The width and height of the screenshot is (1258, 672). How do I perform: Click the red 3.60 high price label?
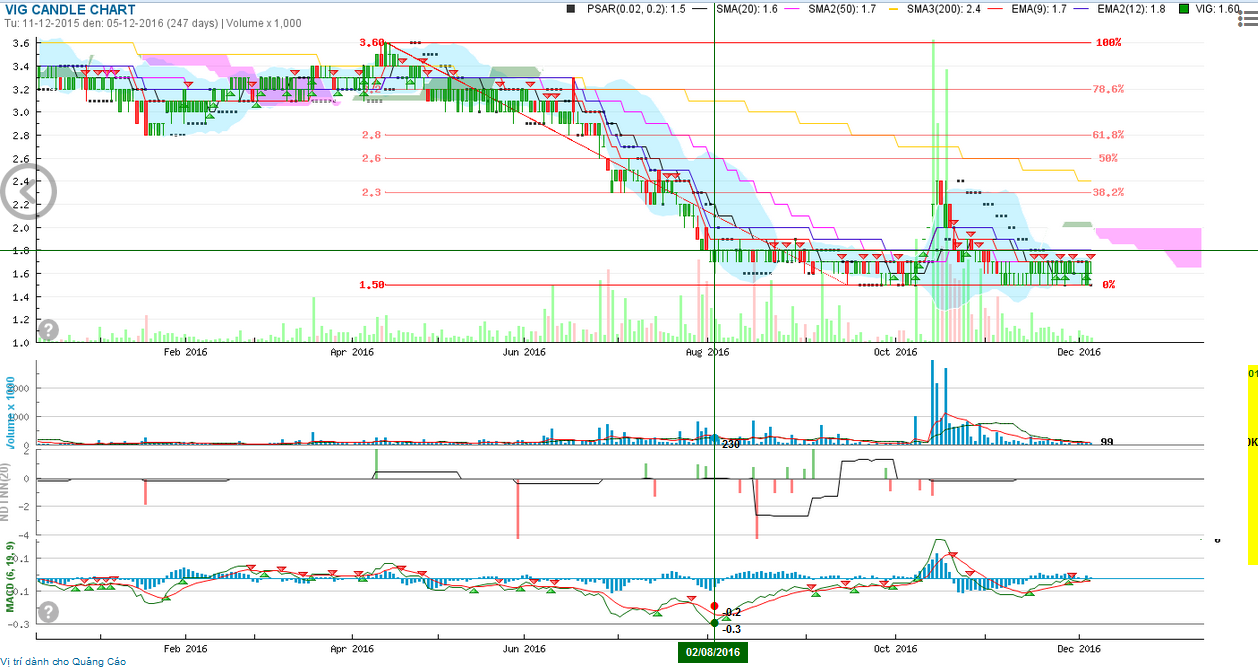371,43
